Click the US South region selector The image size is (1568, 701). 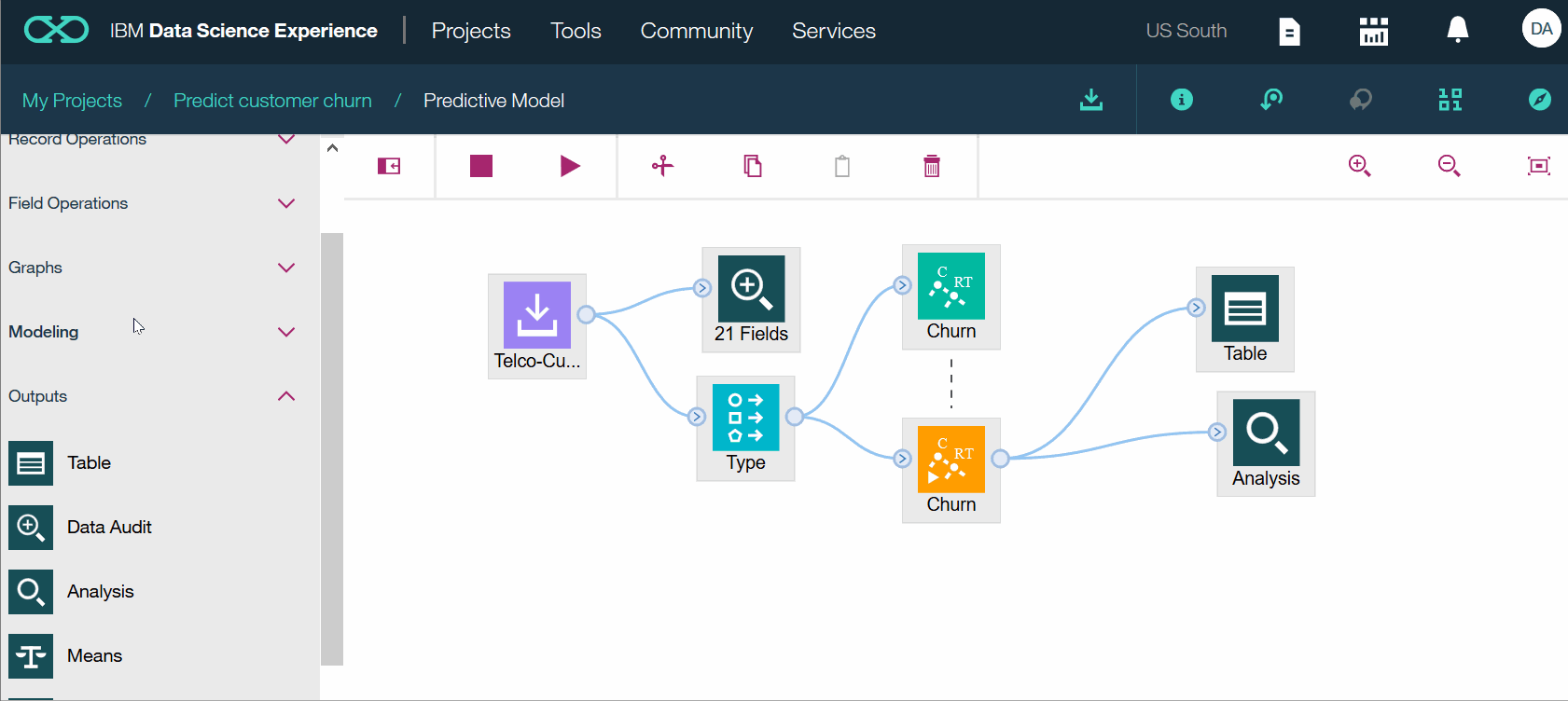click(1186, 31)
